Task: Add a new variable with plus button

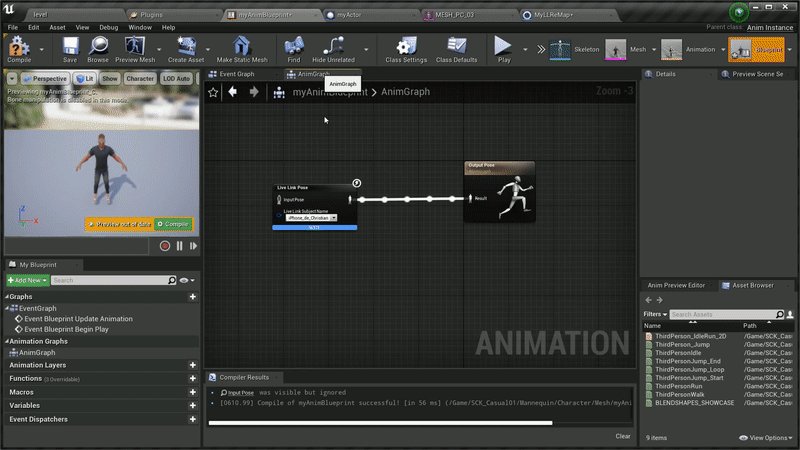Action: (192, 406)
